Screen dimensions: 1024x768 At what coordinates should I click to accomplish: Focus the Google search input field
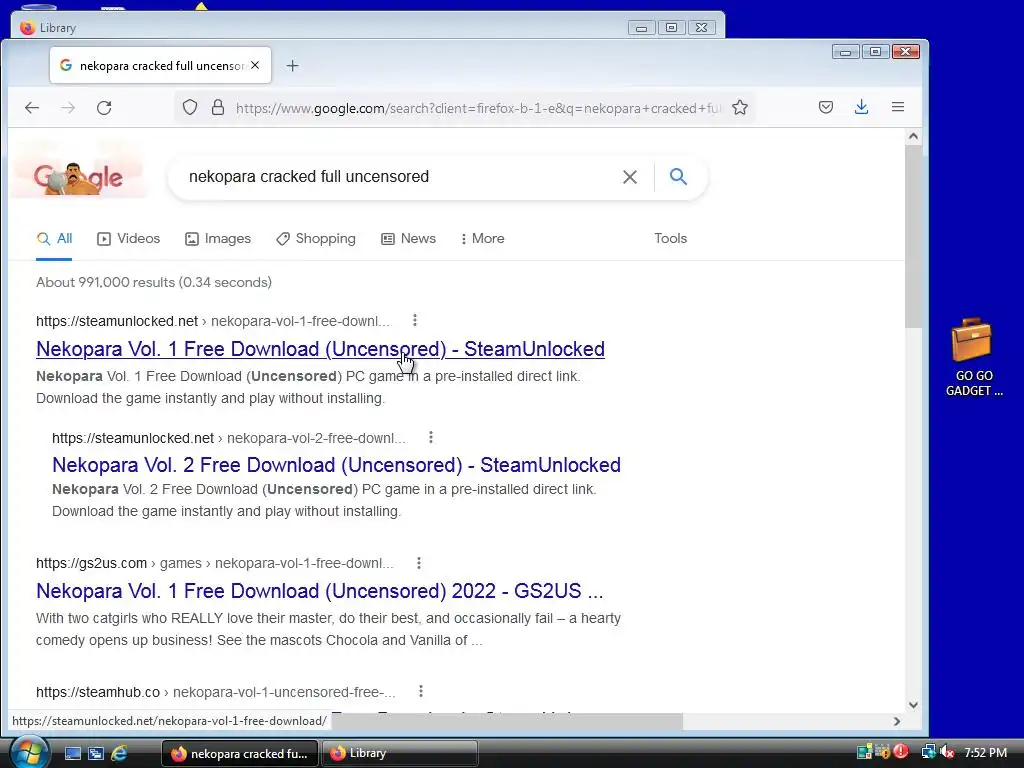coord(398,177)
